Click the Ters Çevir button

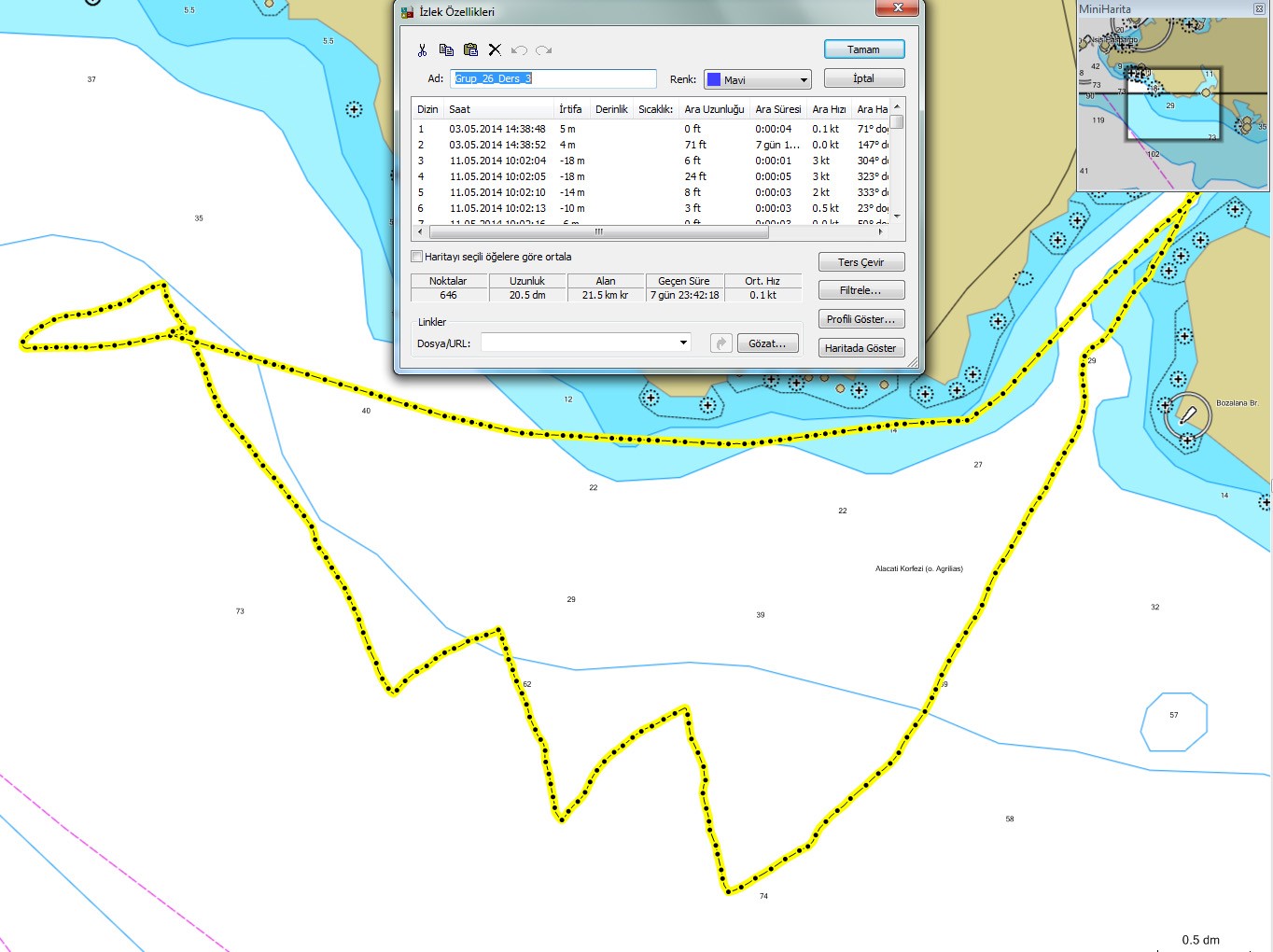coord(861,262)
